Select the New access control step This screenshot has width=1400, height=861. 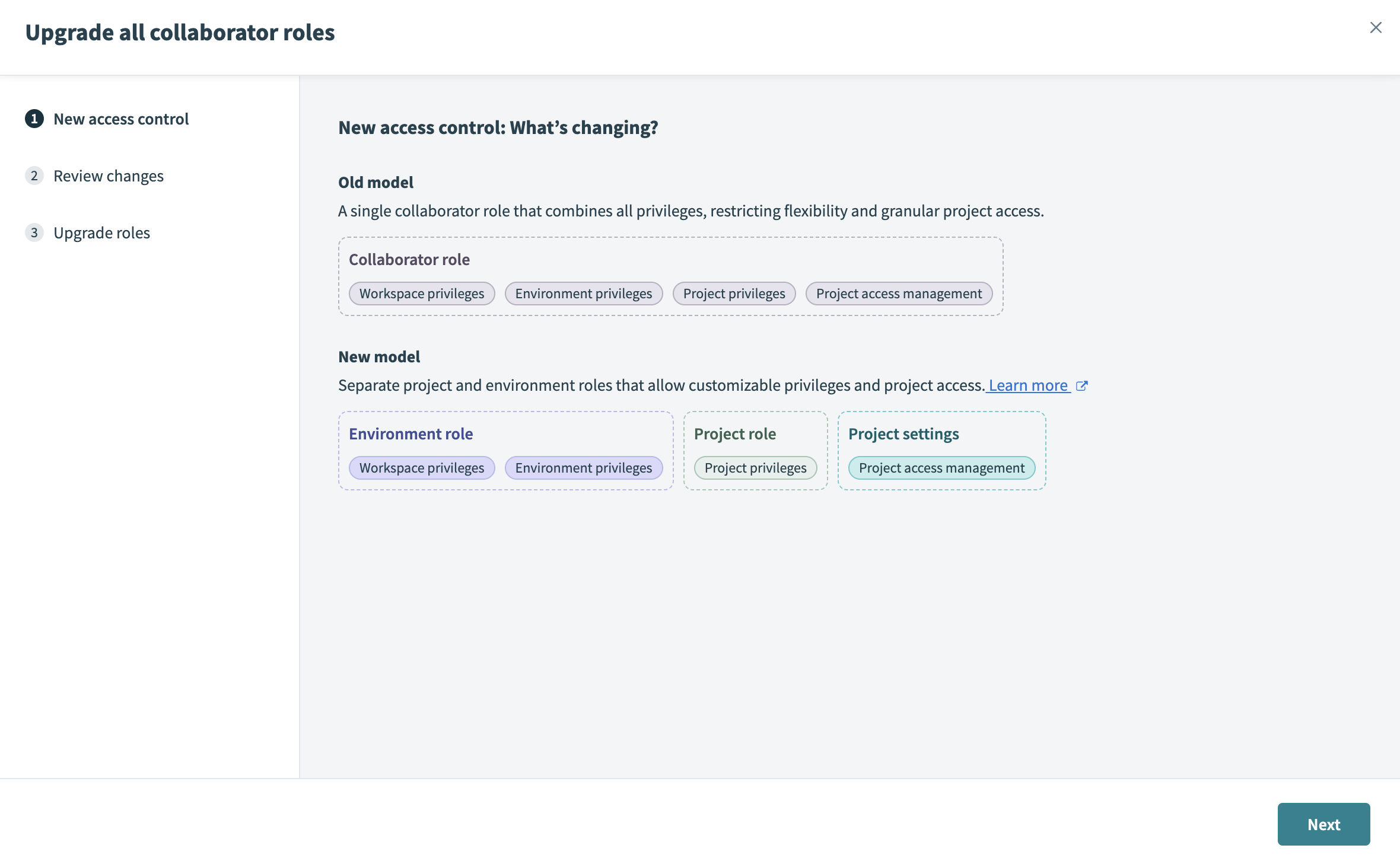(121, 119)
